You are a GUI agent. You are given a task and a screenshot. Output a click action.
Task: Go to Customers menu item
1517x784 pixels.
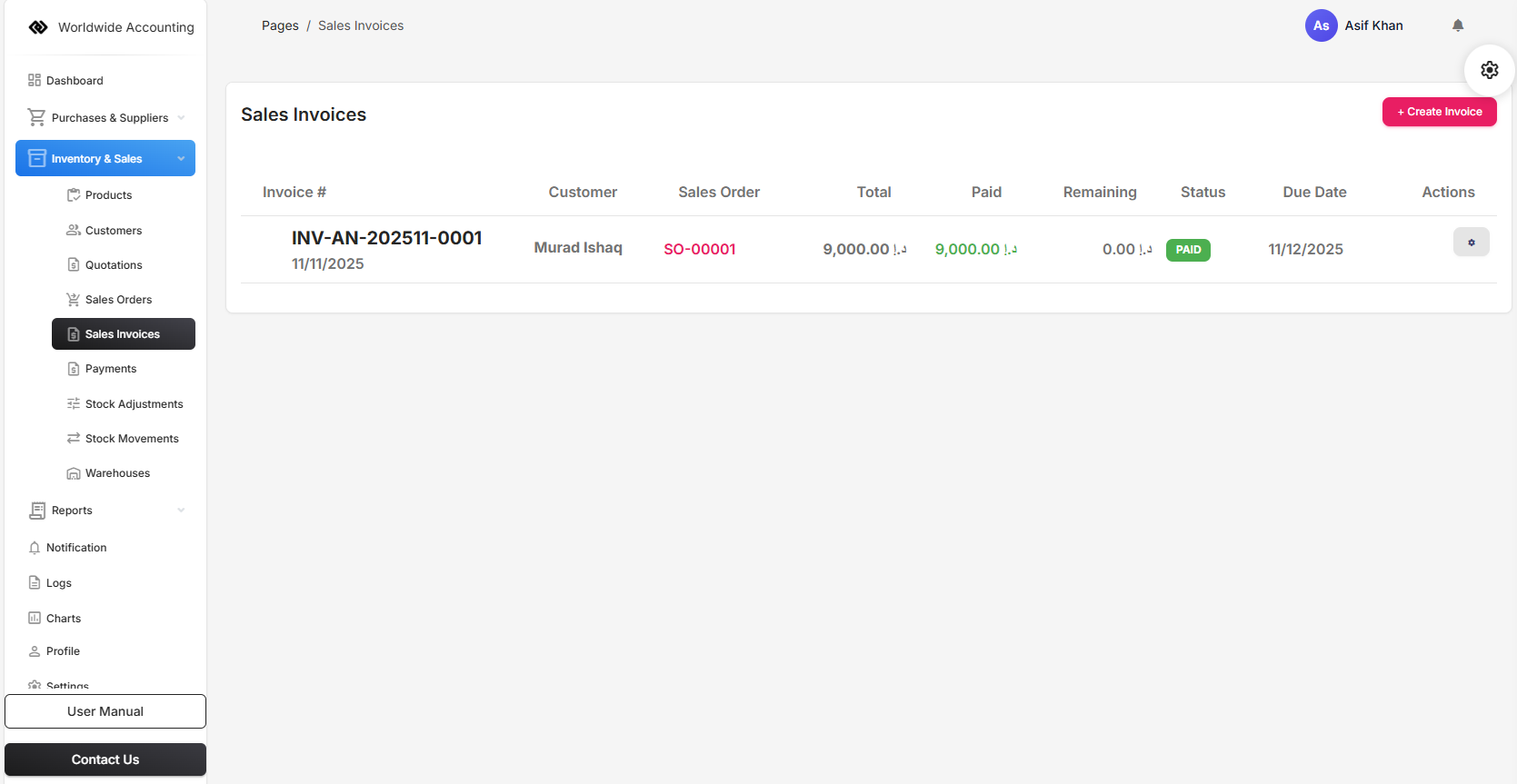coord(113,230)
